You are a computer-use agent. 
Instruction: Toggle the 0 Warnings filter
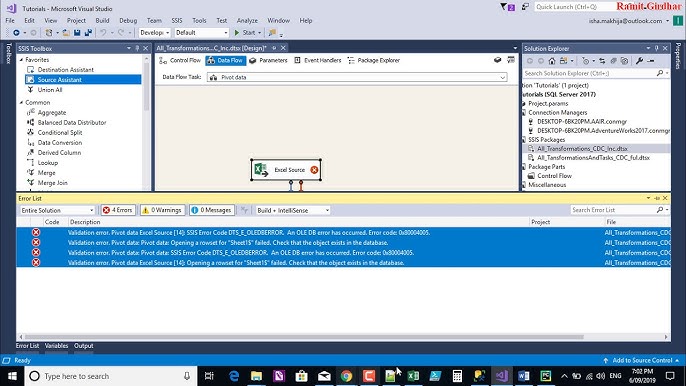click(x=162, y=211)
